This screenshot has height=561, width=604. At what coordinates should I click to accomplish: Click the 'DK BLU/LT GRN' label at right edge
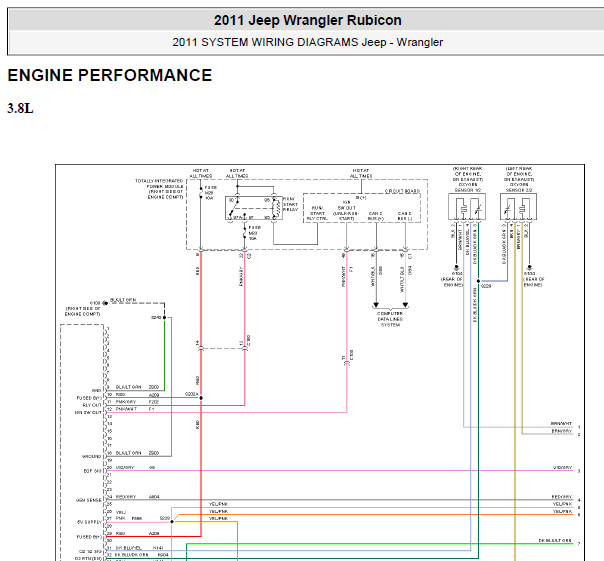click(555, 541)
